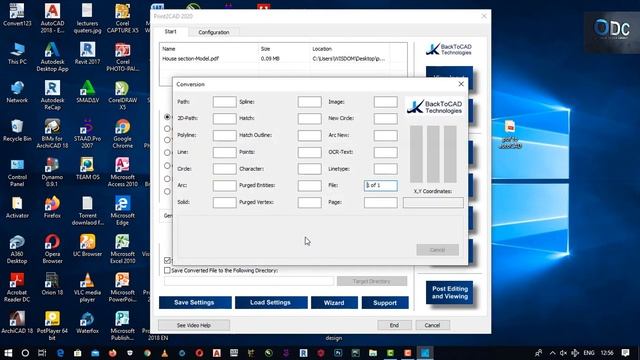Click Cancel in the Print2CAD main window
This screenshot has height=360, width=640.
coord(432,325)
